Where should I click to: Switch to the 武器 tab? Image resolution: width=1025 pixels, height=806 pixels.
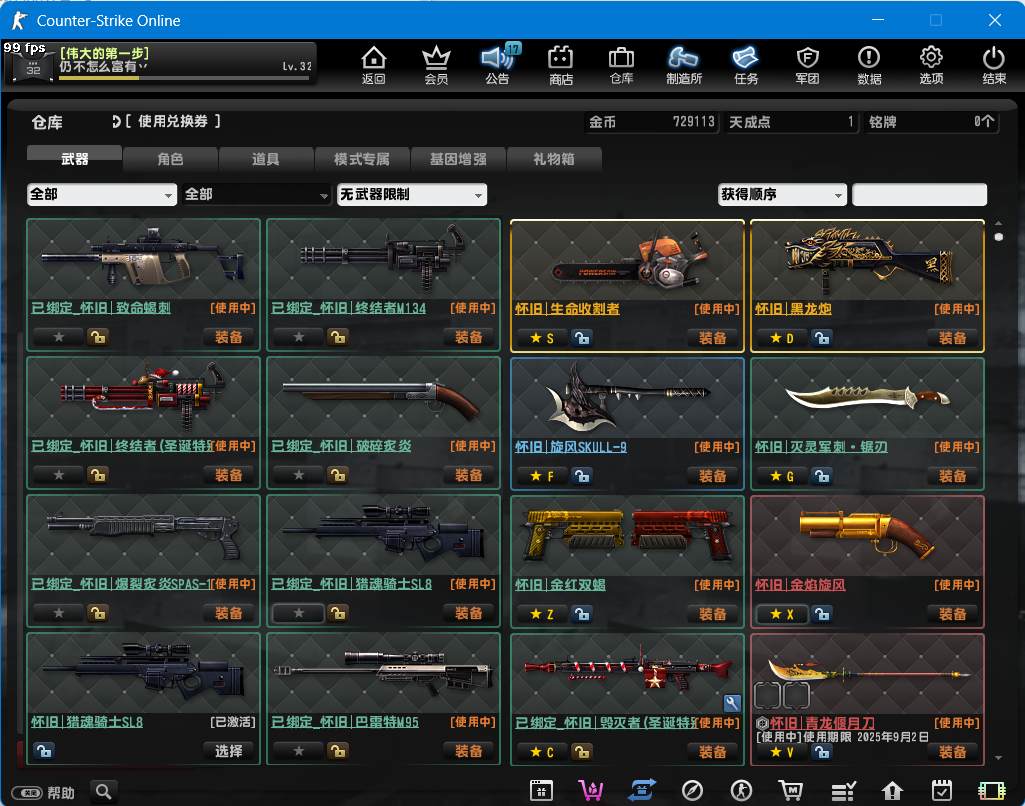(x=75, y=159)
